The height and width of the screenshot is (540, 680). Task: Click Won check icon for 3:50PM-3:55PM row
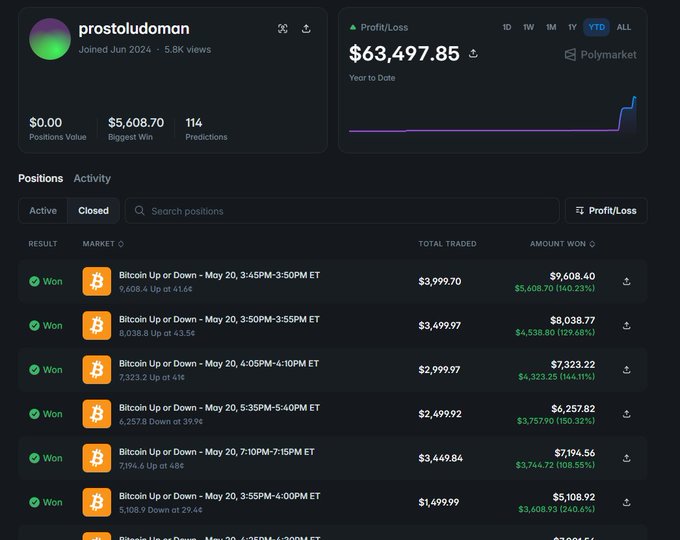34,326
